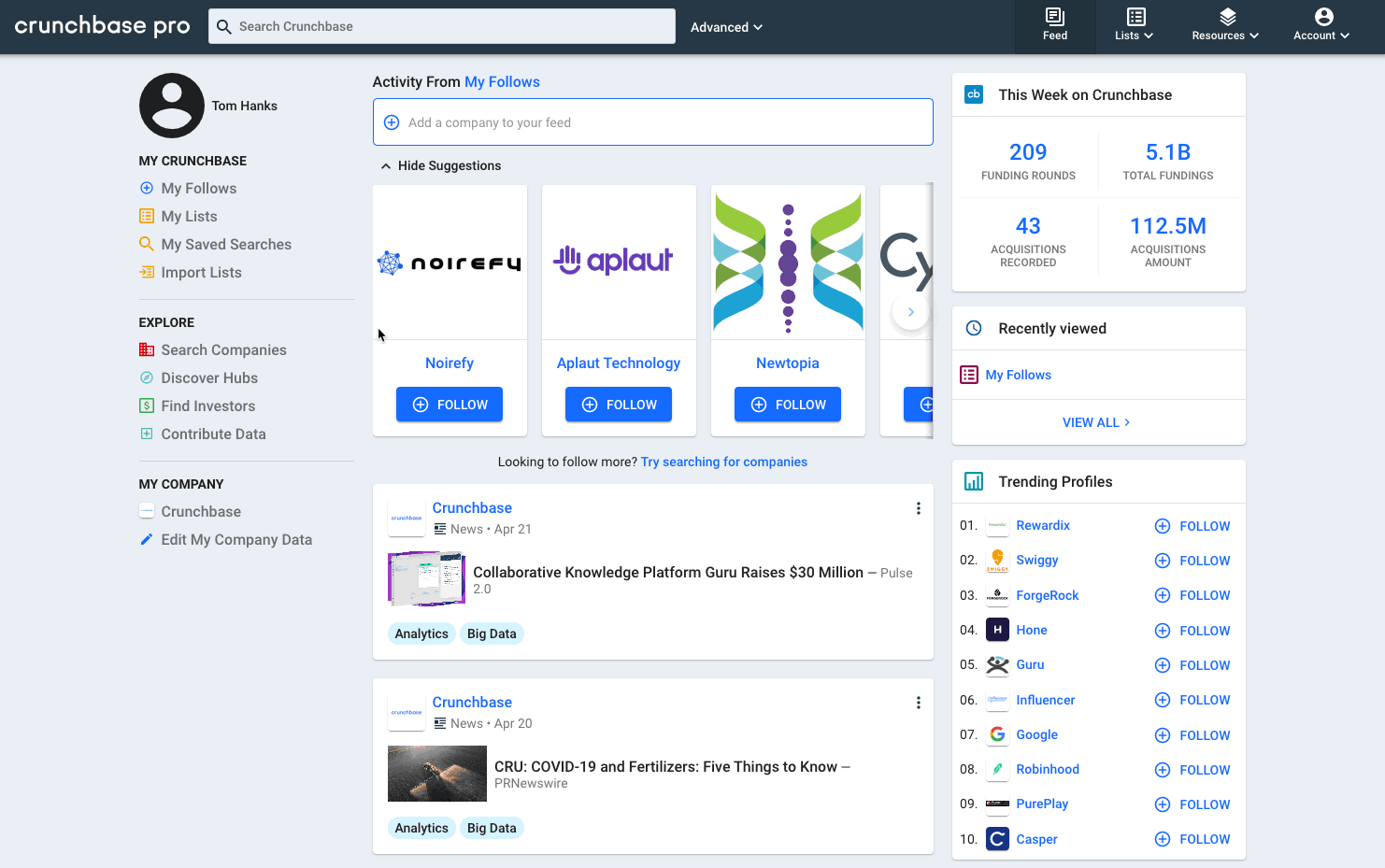This screenshot has height=868, width=1385.
Task: Select Search Companies in Explore
Action: 223,349
